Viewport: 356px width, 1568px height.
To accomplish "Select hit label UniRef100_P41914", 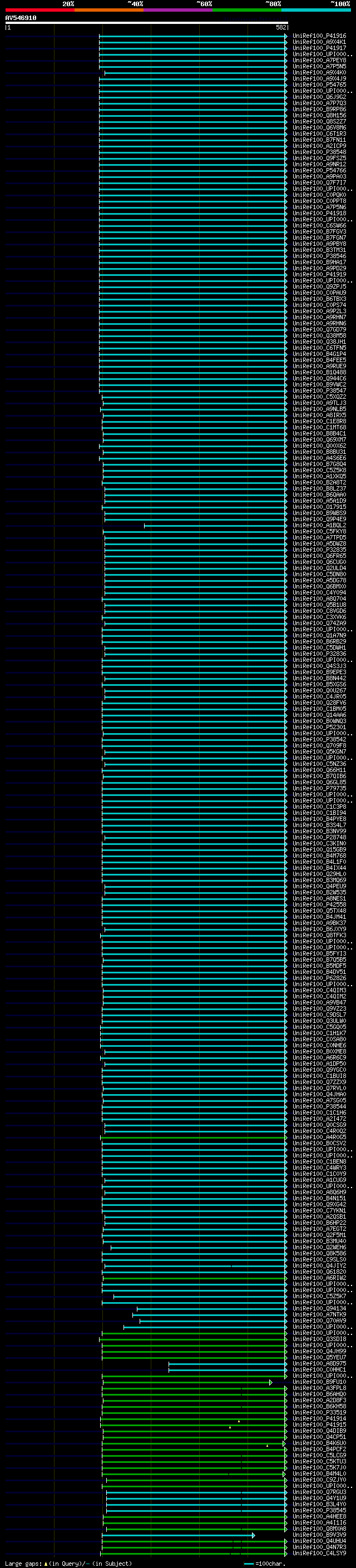I will pos(319,1419).
